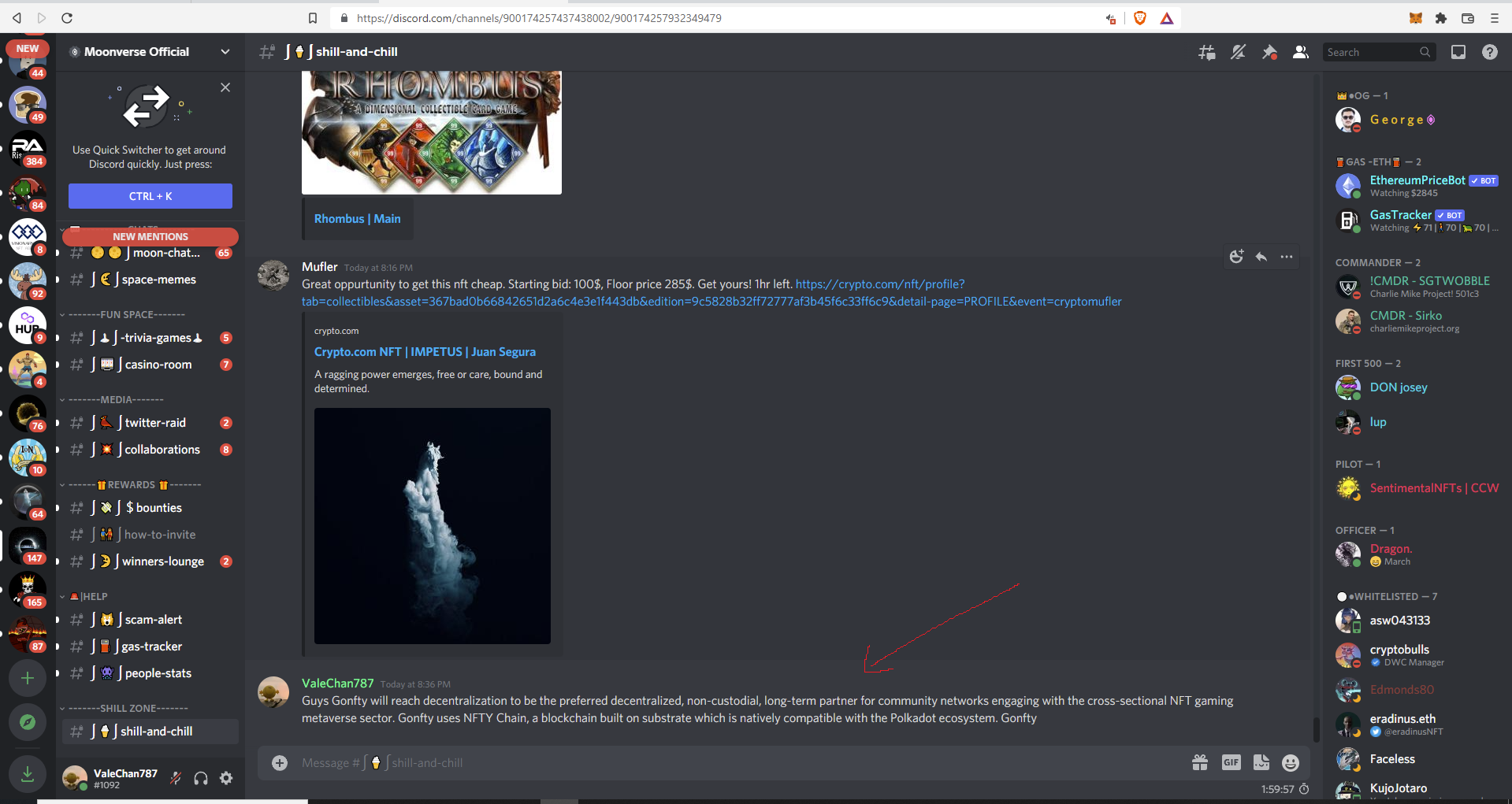Open the moon-chat channel
The height and width of the screenshot is (804, 1512).
point(150,253)
